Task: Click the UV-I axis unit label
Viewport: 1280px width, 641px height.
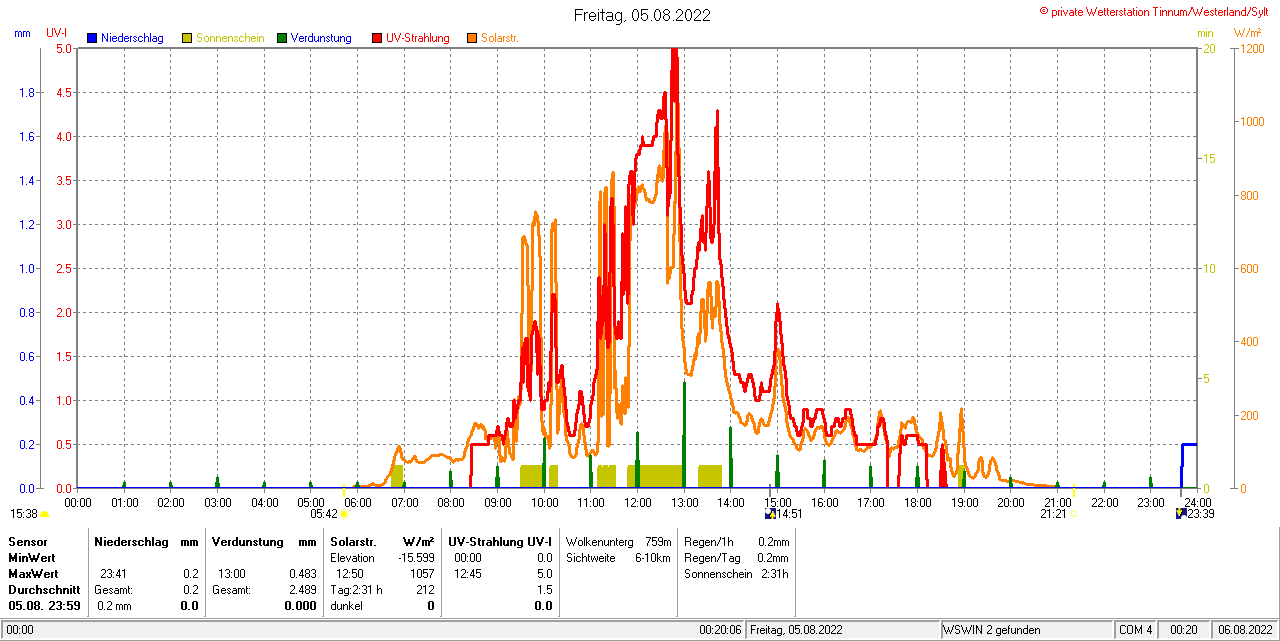Action: coord(57,33)
